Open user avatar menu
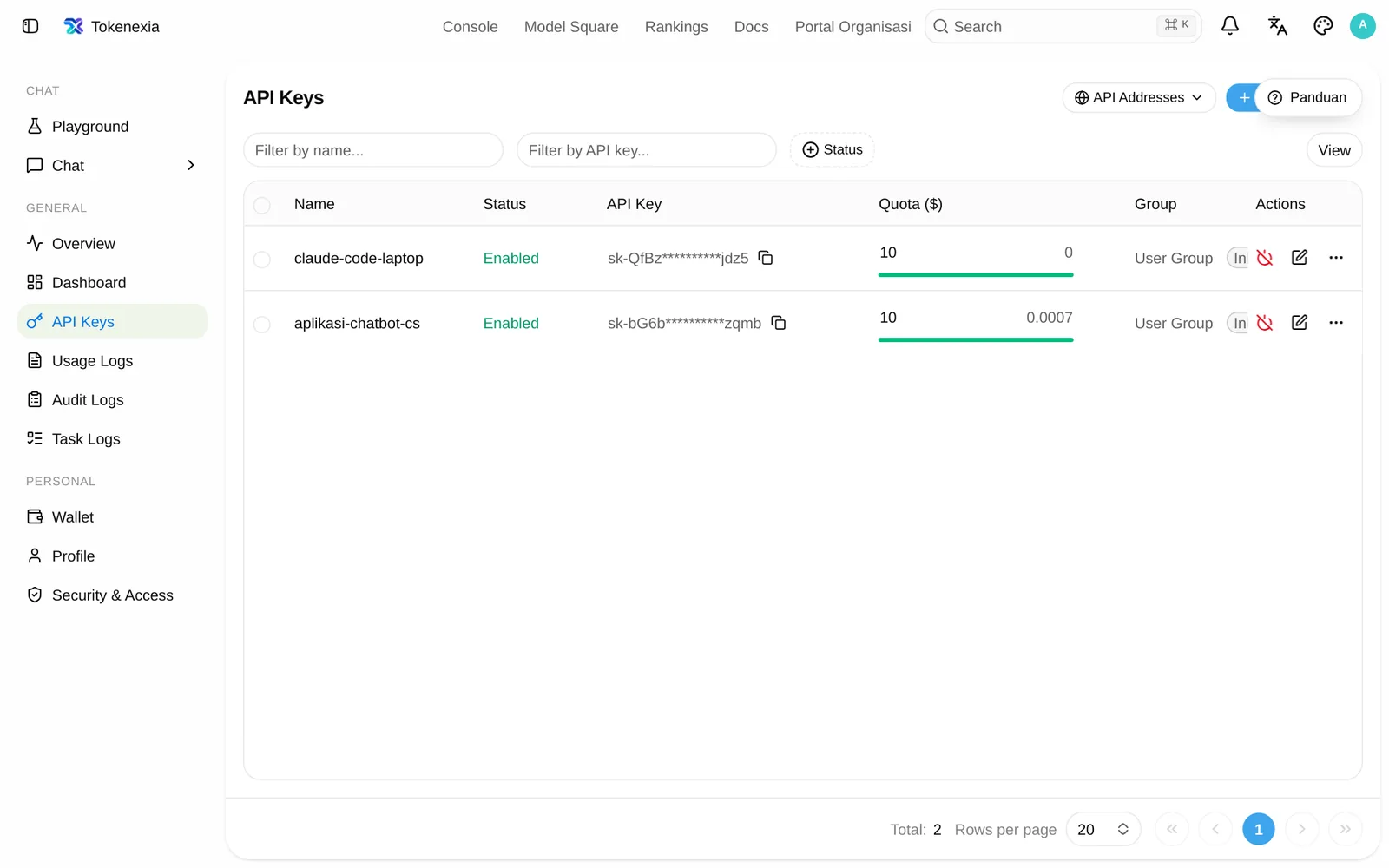Screen dimensions: 1389x868 pyautogui.click(x=1363, y=26)
